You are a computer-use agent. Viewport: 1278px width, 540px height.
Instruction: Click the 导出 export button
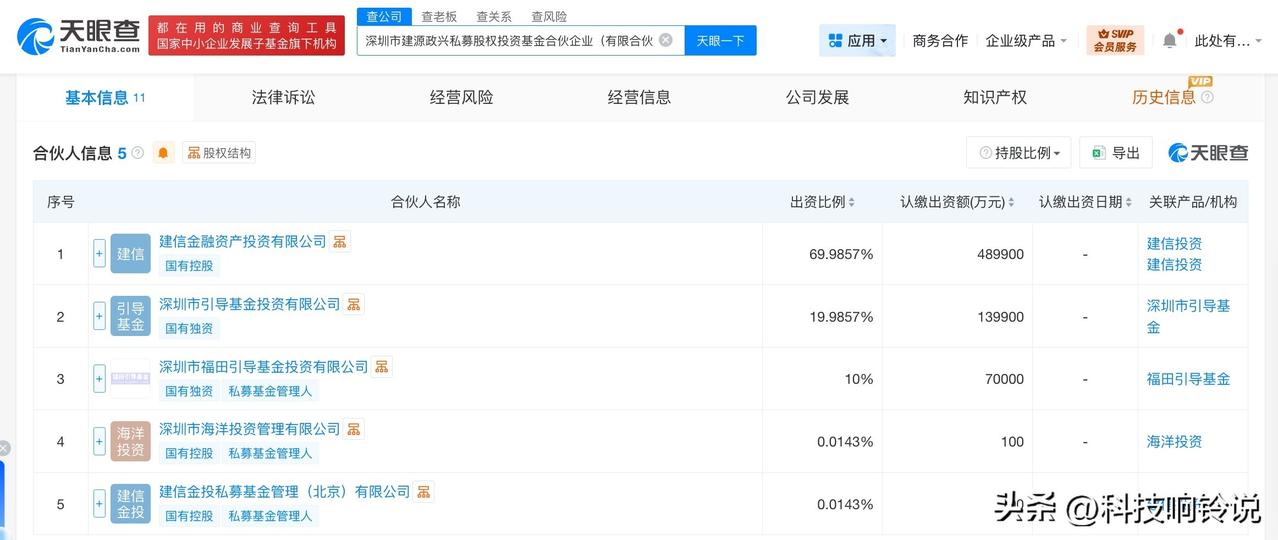click(1116, 153)
